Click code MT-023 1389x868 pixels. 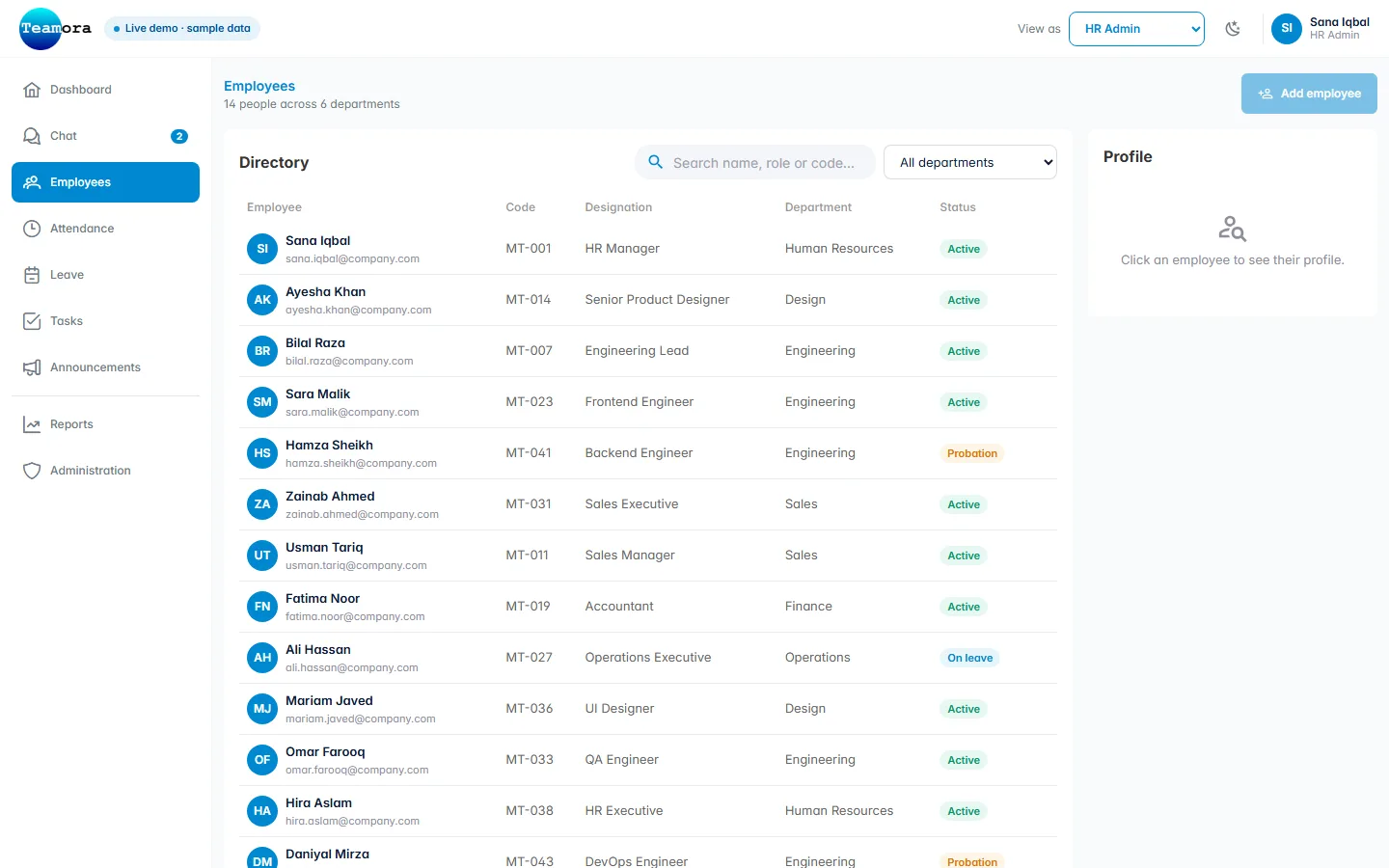point(530,402)
